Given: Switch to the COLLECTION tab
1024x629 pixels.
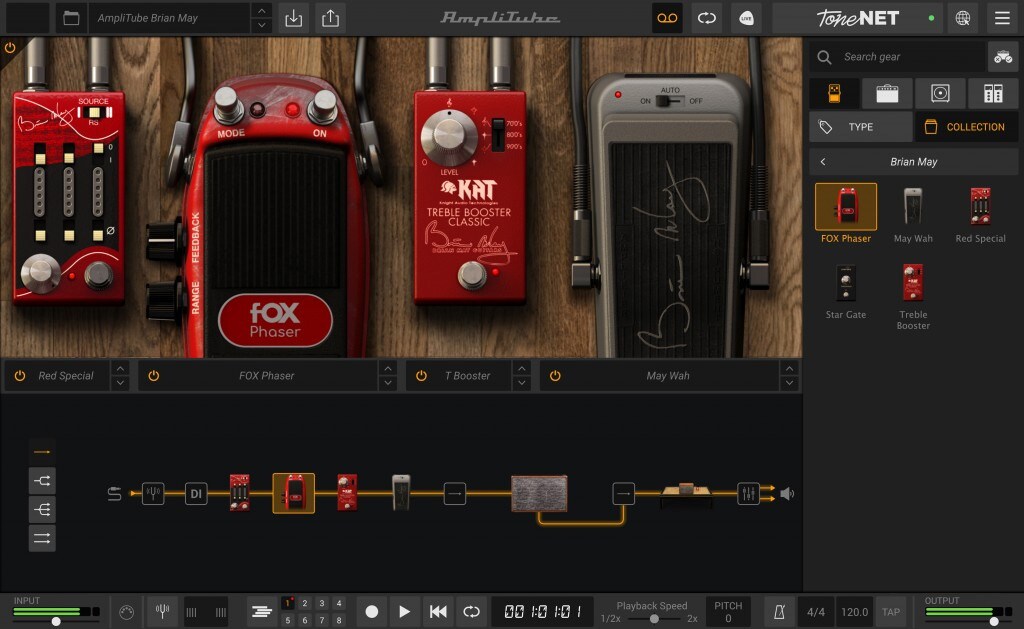Looking at the screenshot, I should [967, 127].
